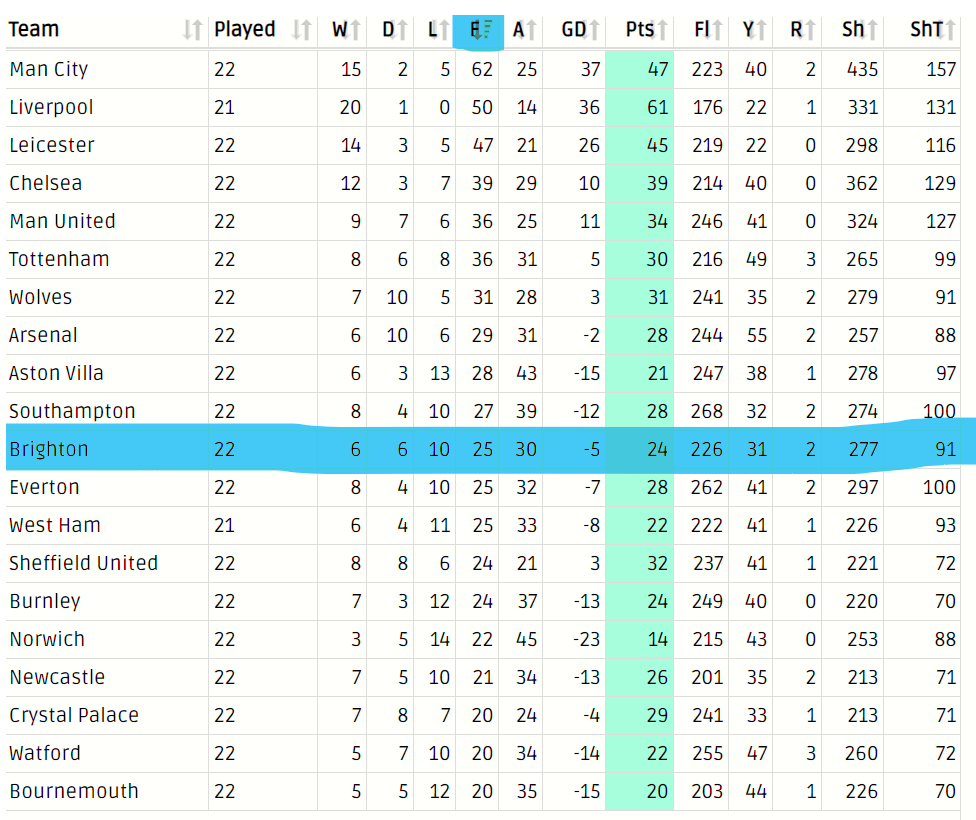Sort table by Team column arrows
The image size is (976, 820).
(192, 29)
